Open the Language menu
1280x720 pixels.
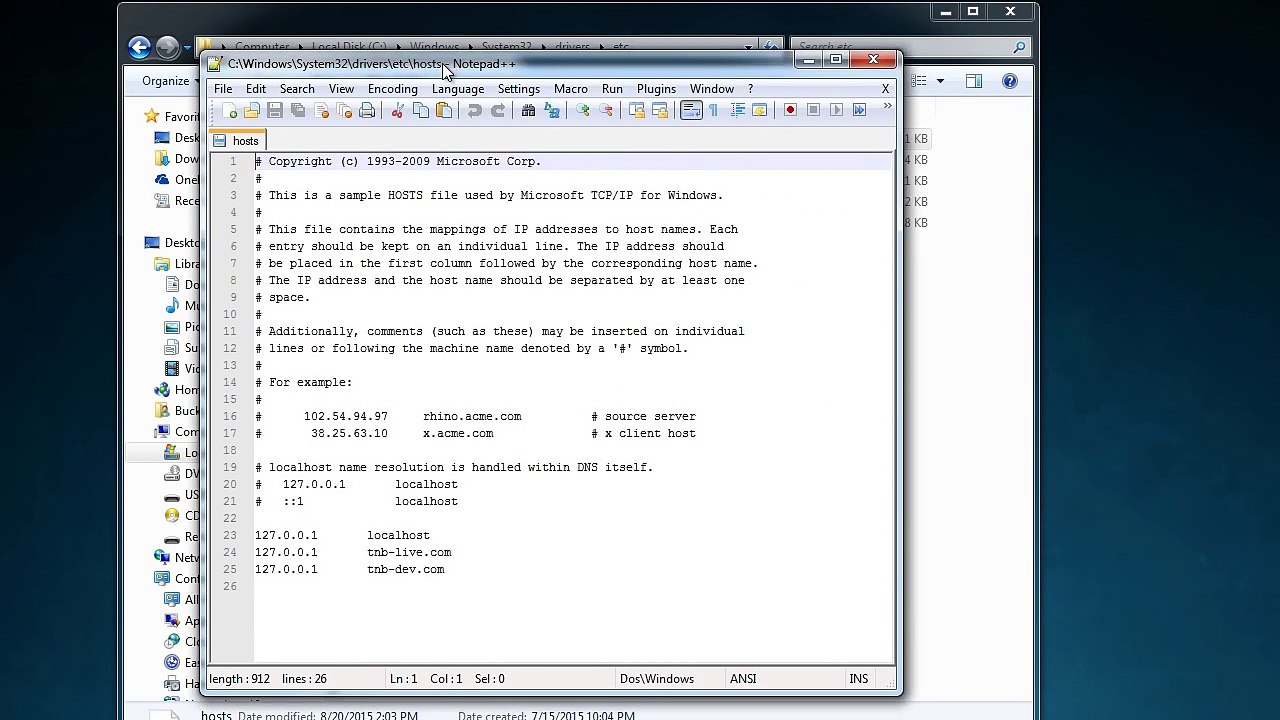coord(458,89)
